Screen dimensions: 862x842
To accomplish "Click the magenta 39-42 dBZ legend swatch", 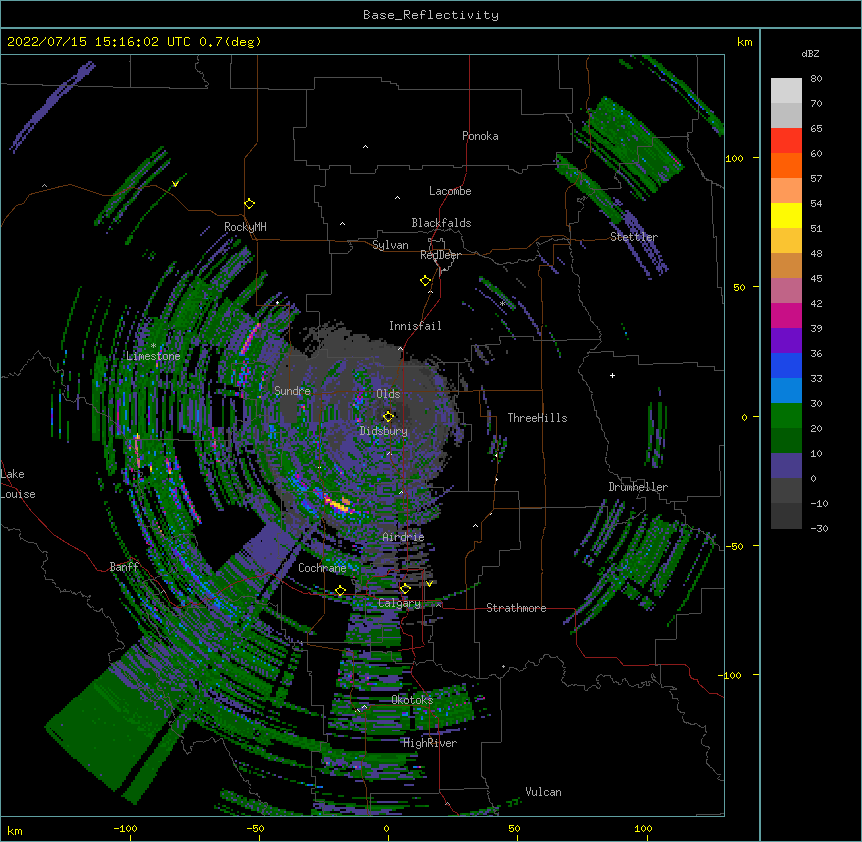I will 786,315.
